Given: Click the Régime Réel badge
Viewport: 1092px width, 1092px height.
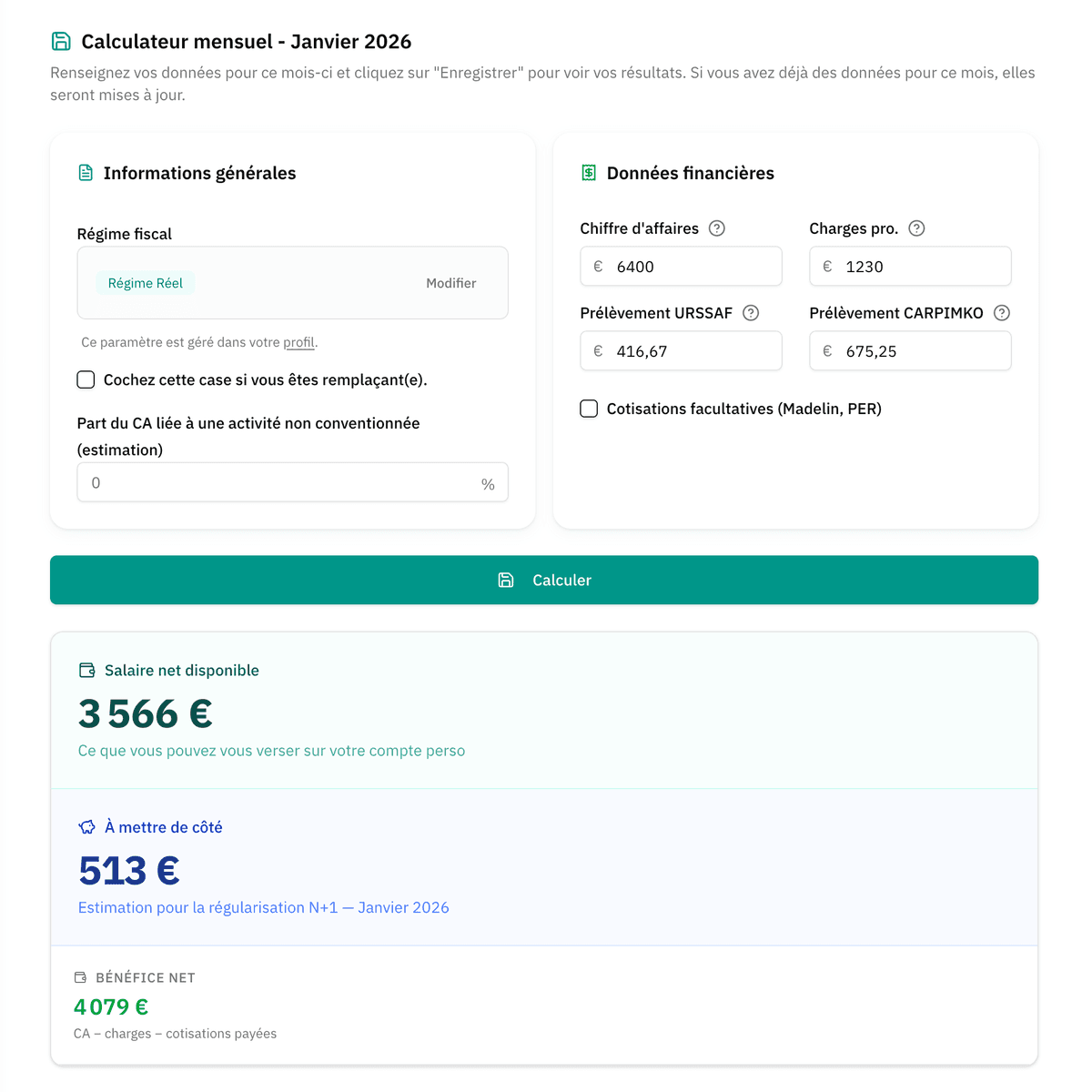Looking at the screenshot, I should 145,283.
